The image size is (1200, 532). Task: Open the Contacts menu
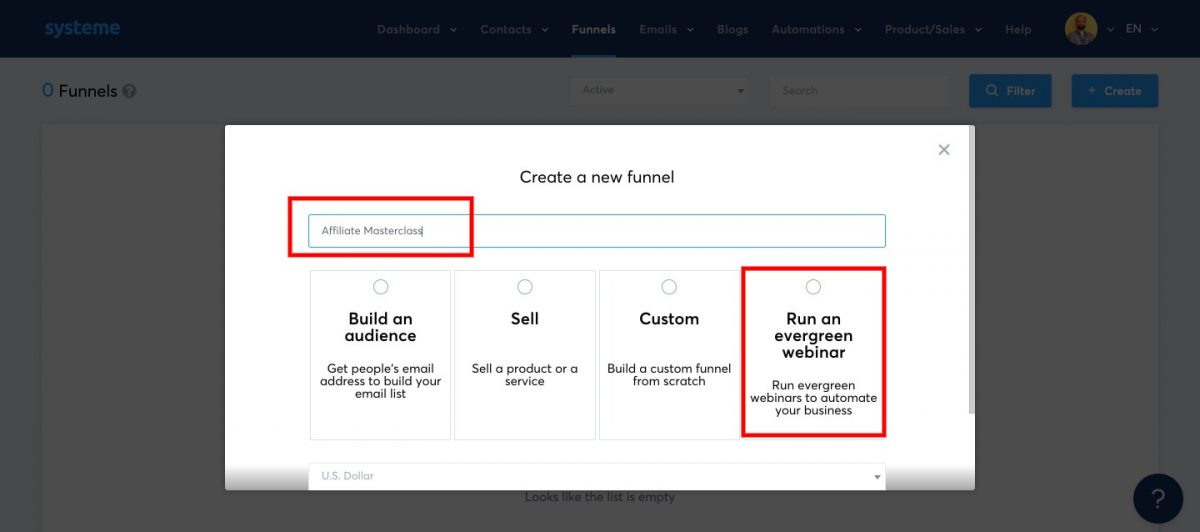pos(514,29)
